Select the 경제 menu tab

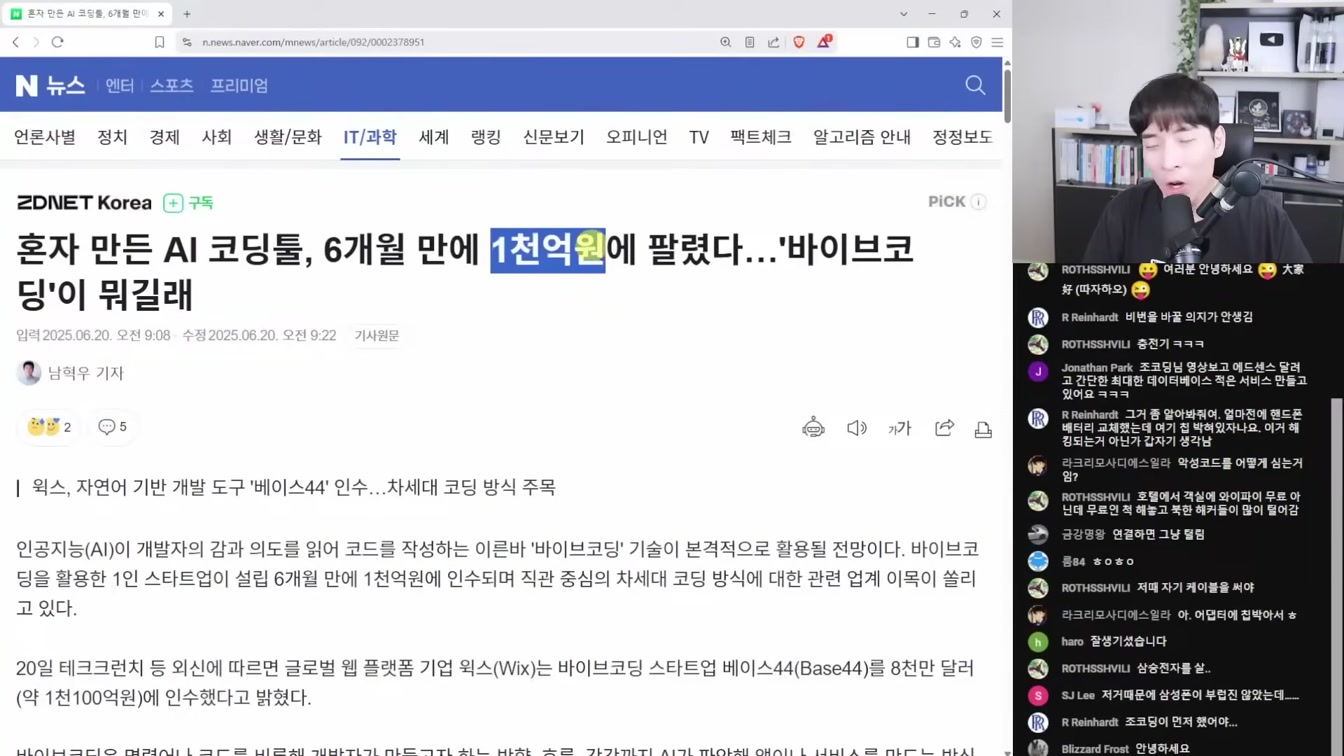click(x=164, y=137)
